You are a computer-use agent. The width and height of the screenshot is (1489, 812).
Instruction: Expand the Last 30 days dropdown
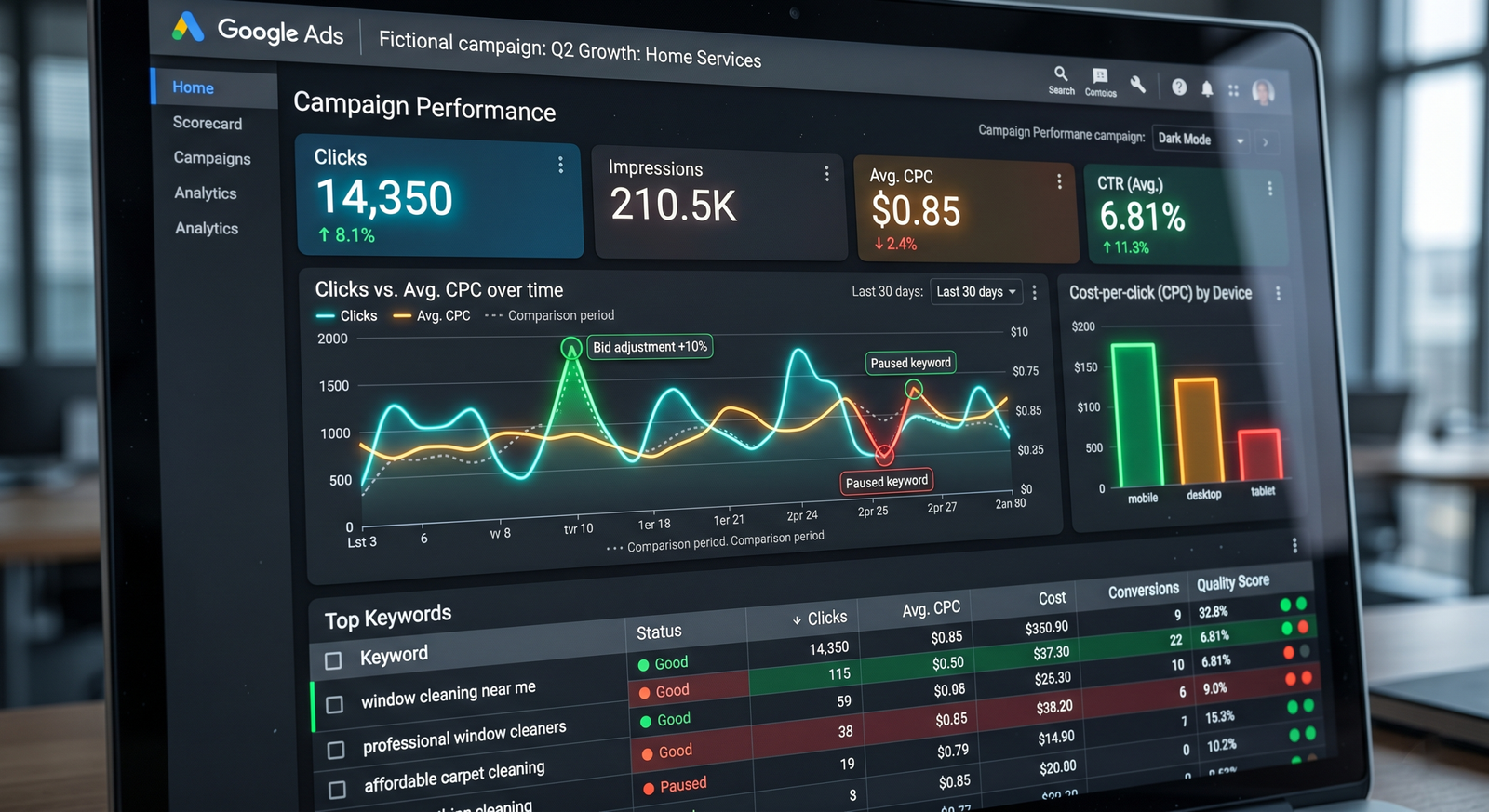(976, 291)
